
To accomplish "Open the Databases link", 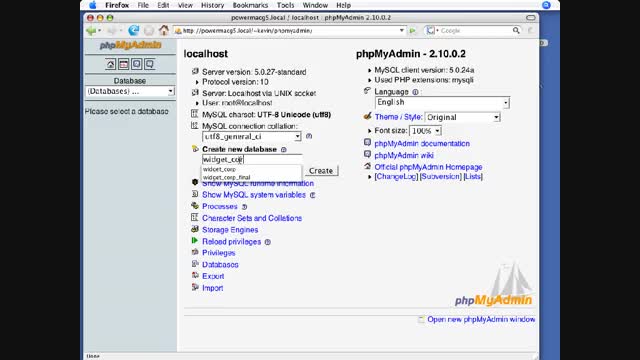I will (220, 265).
